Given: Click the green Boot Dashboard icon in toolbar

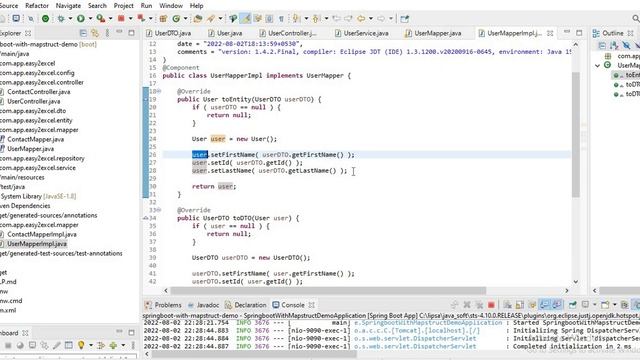Looking at the screenshot, I should pos(45,18).
